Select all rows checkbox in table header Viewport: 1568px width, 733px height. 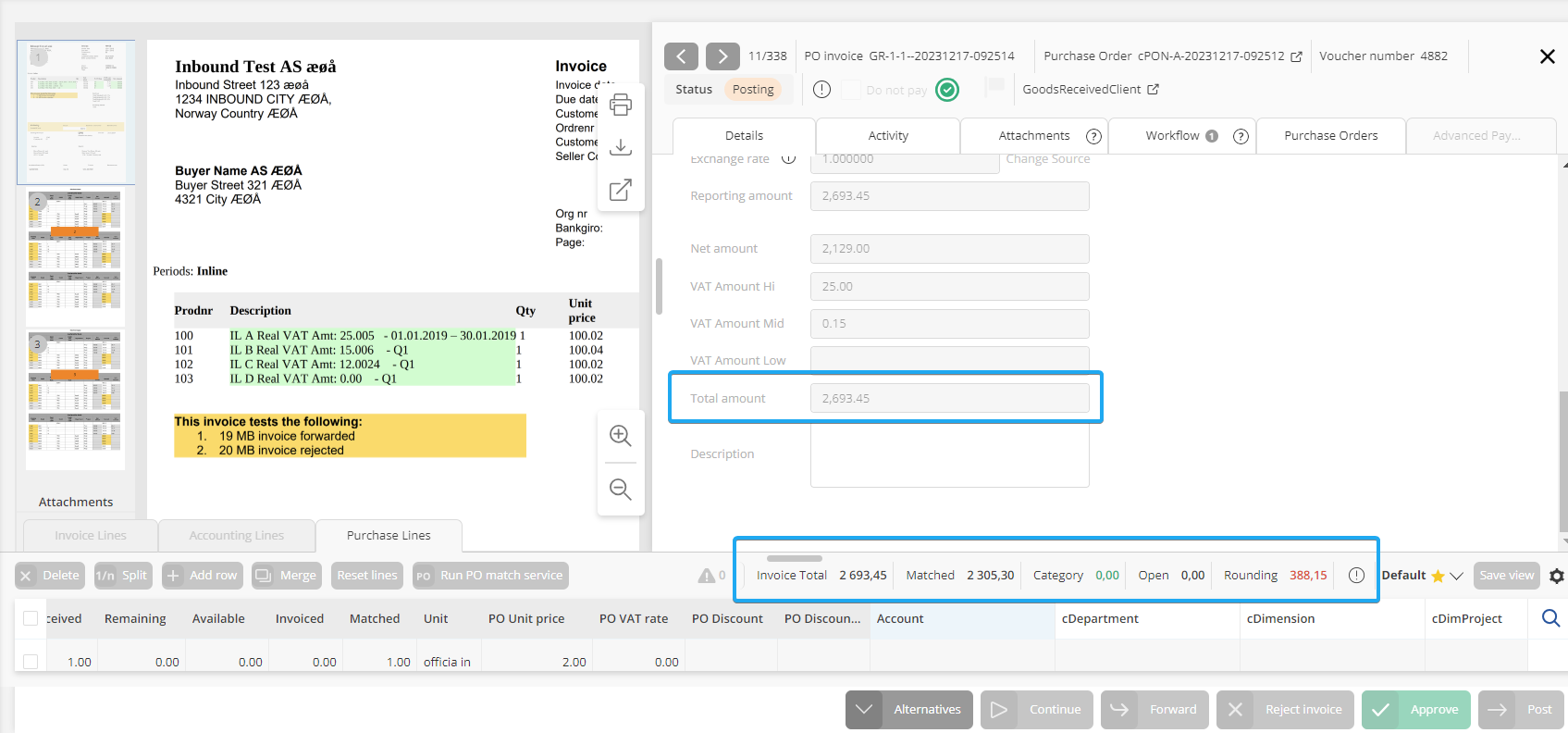tap(31, 618)
